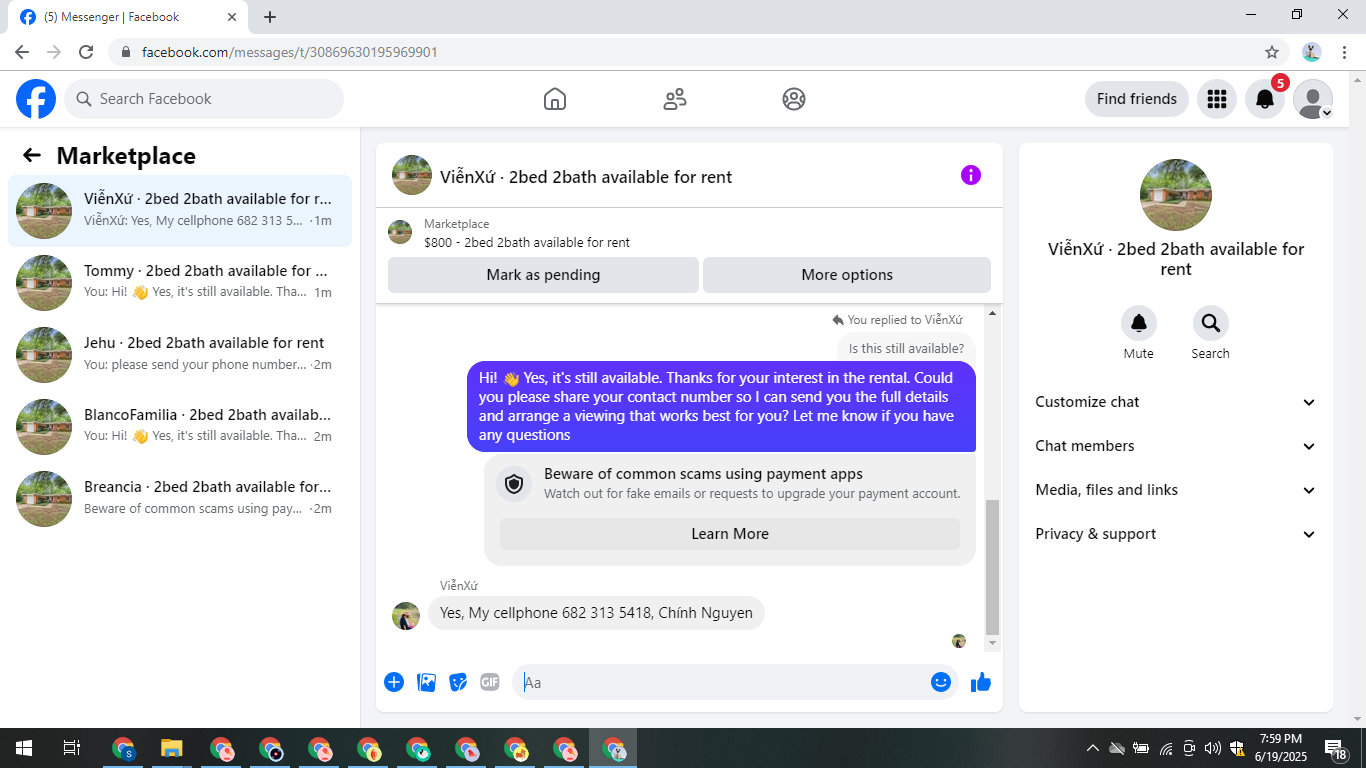
Task: Click the shield icon in scam warning
Action: pyautogui.click(x=514, y=485)
